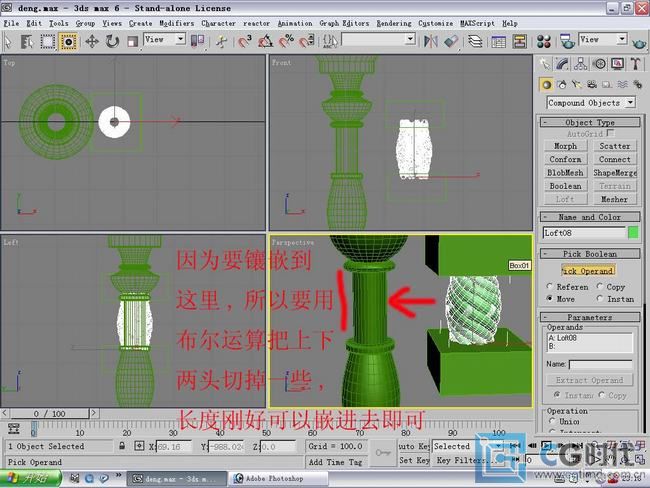Image resolution: width=650 pixels, height=488 pixels.
Task: Click the Mirror tool icon
Action: pyautogui.click(x=431, y=41)
